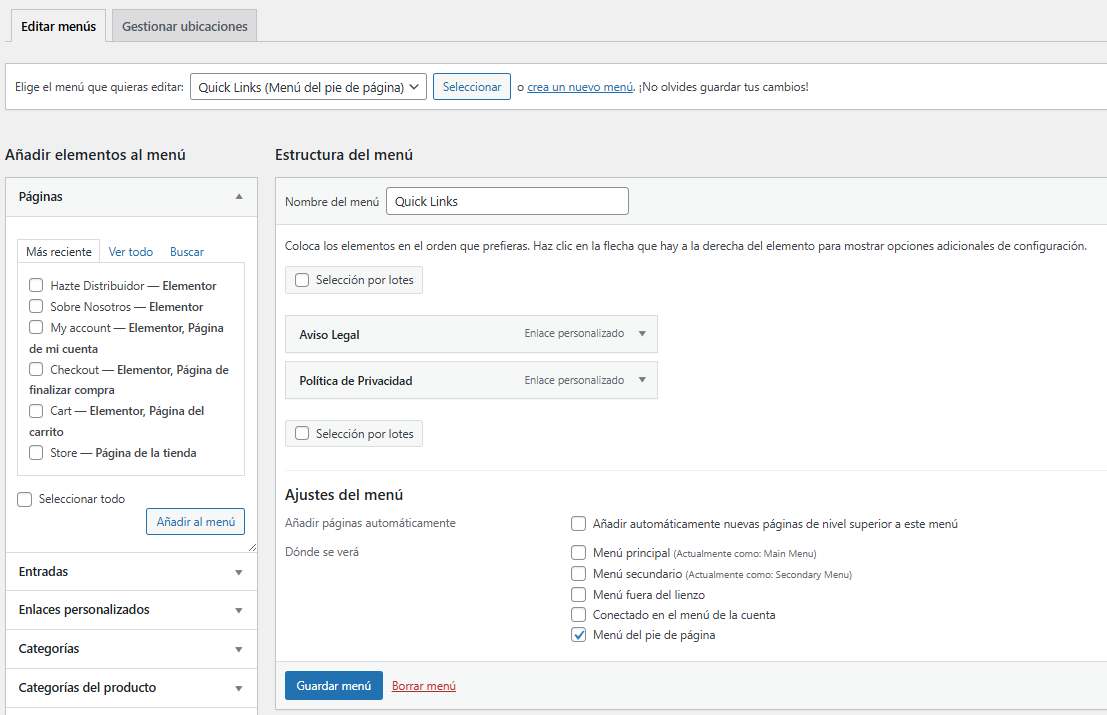Screen dimensions: 1107x715
Task: Expand the Categorías section
Action: pyautogui.click(x=238, y=649)
